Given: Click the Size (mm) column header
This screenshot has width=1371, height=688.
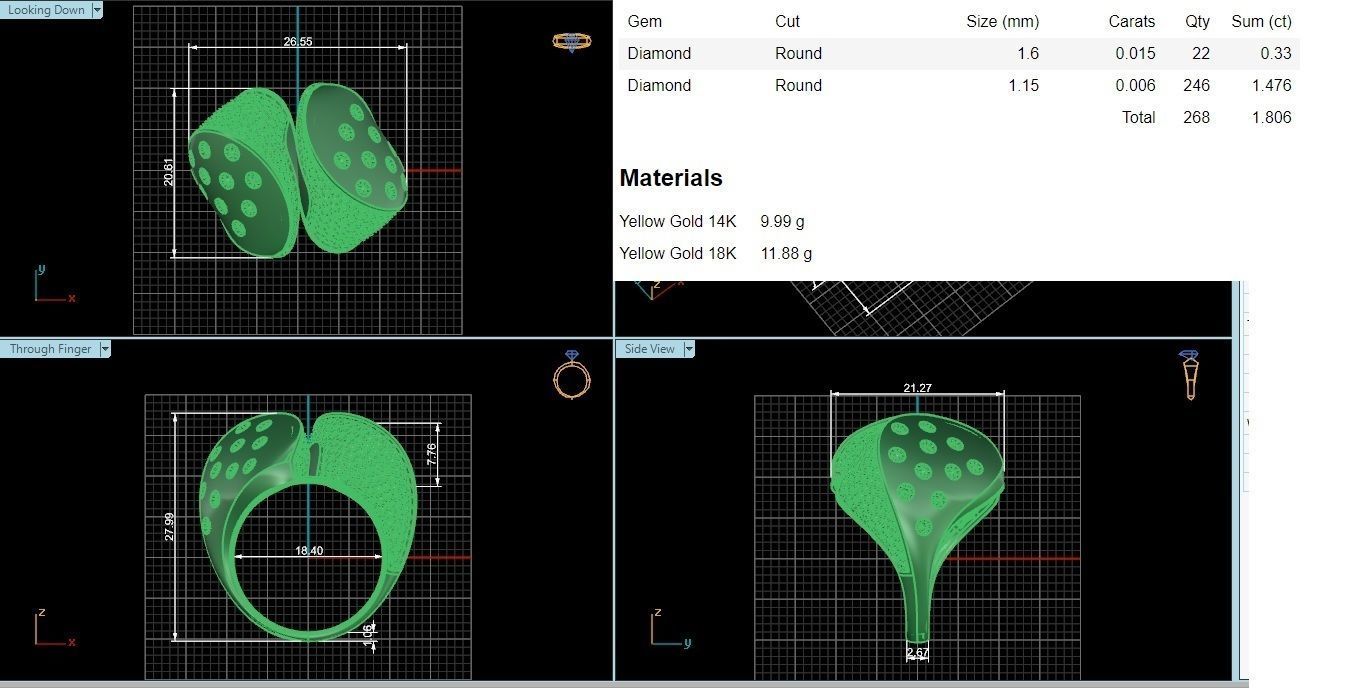Looking at the screenshot, I should tap(1002, 21).
